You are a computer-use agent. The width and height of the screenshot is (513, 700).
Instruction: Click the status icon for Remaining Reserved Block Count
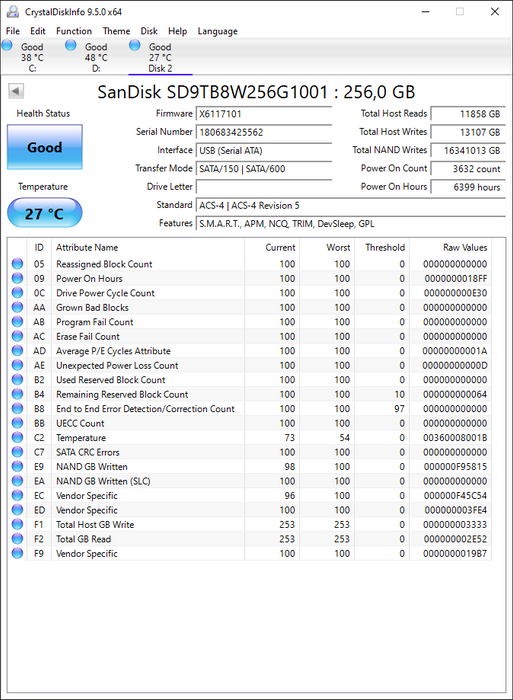[17, 394]
